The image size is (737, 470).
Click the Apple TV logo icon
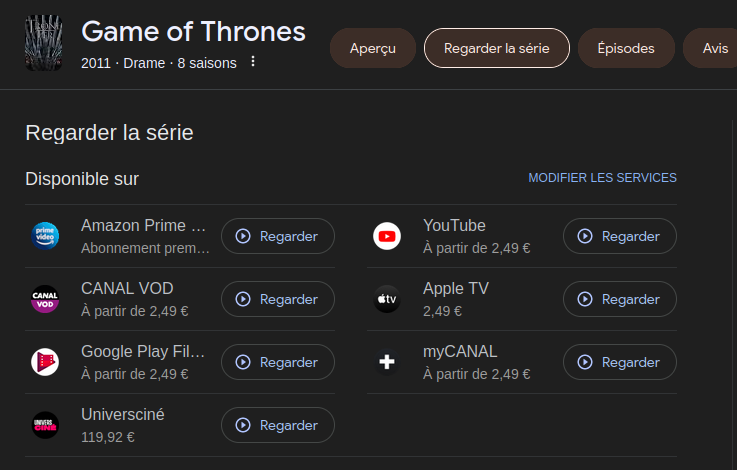click(x=387, y=299)
